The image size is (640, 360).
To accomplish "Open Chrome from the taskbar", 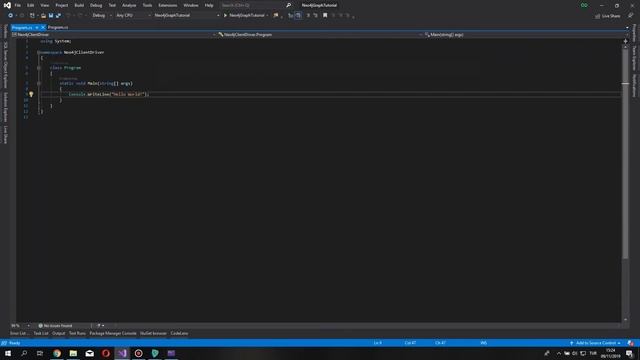I will pyautogui.click(x=57, y=353).
